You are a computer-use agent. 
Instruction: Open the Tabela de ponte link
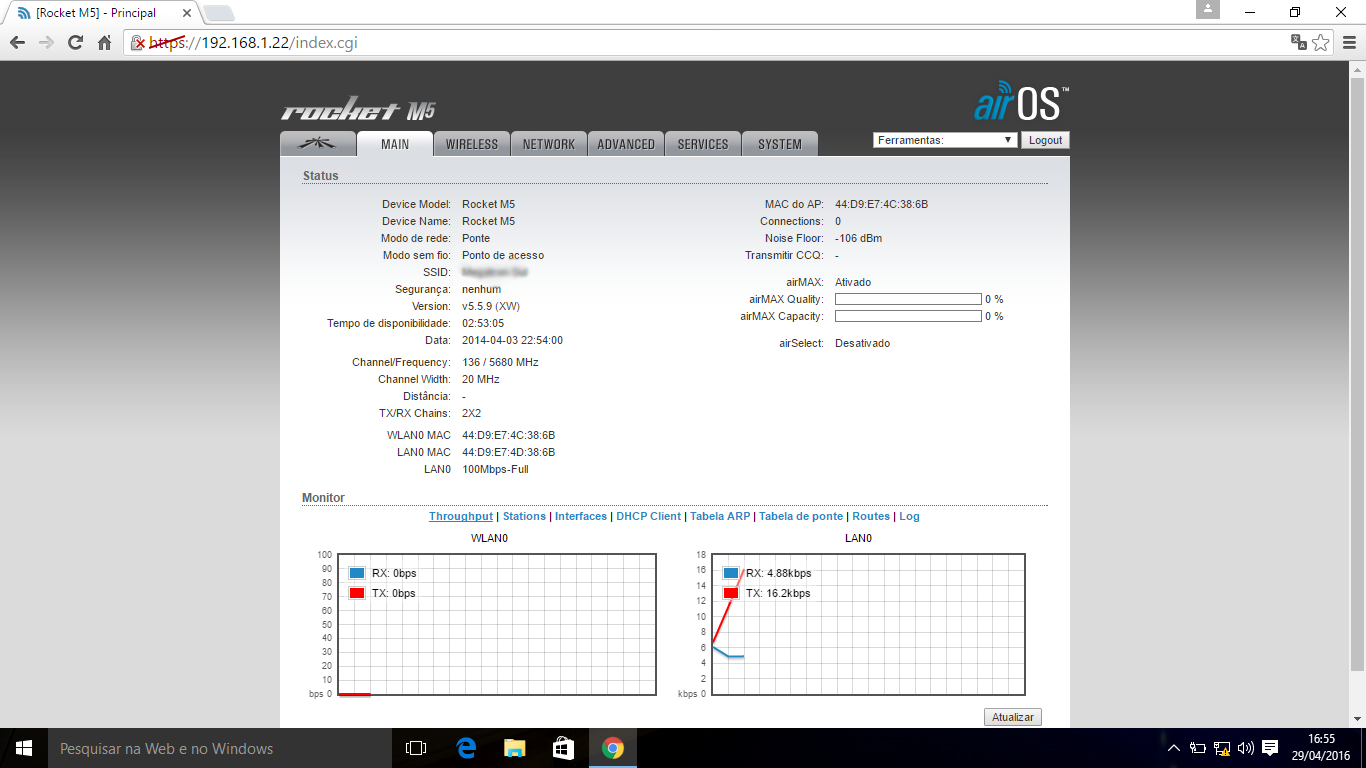(x=801, y=516)
